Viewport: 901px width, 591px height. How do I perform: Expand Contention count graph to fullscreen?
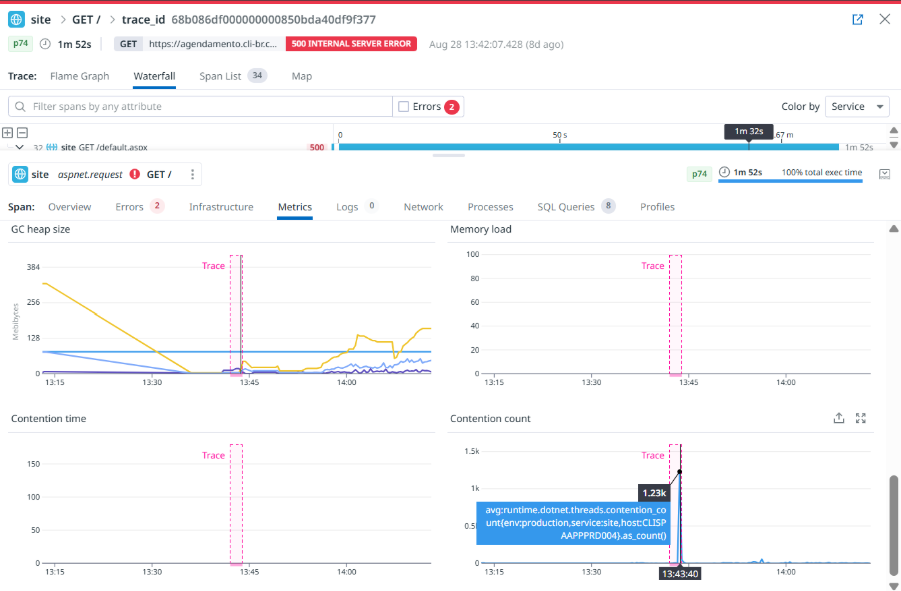(x=861, y=419)
